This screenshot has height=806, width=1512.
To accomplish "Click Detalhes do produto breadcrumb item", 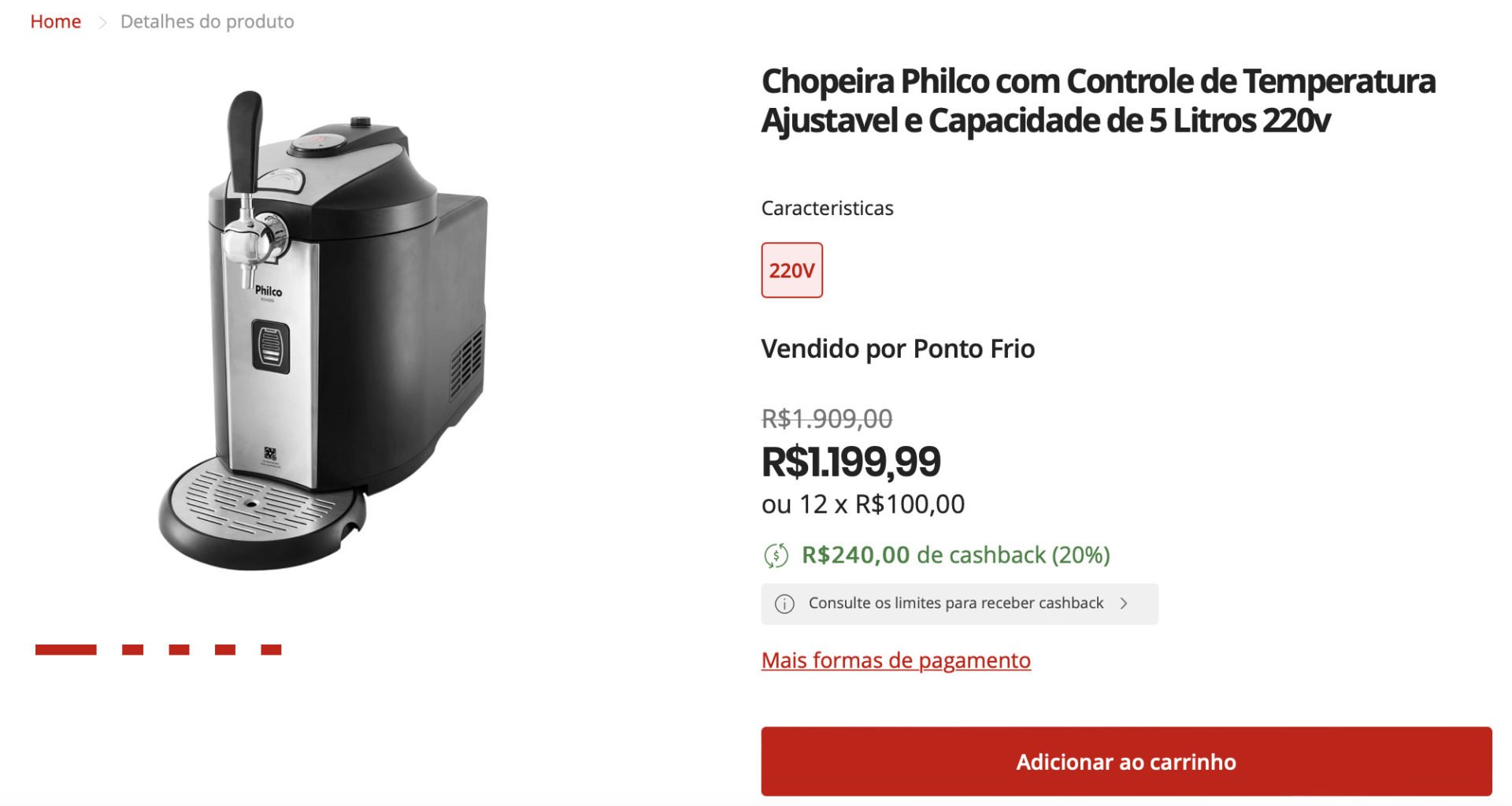I will [207, 21].
